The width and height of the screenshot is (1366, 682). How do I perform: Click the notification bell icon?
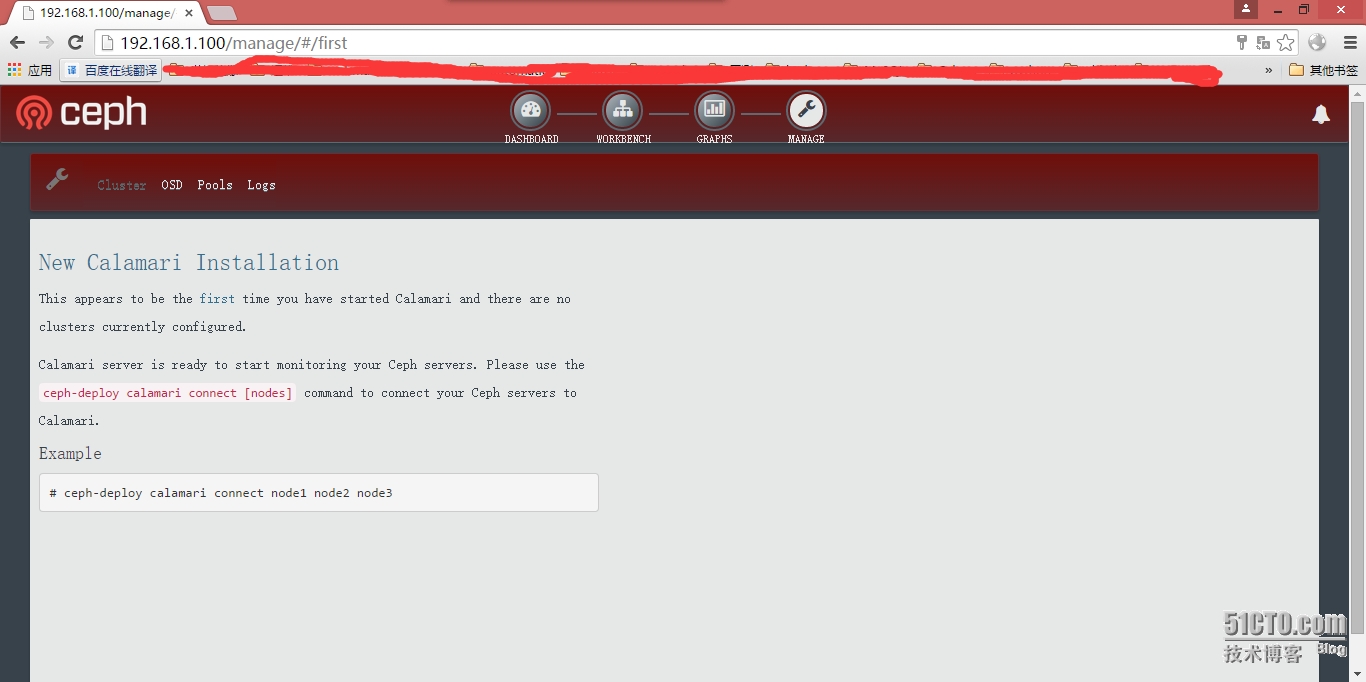[x=1321, y=115]
